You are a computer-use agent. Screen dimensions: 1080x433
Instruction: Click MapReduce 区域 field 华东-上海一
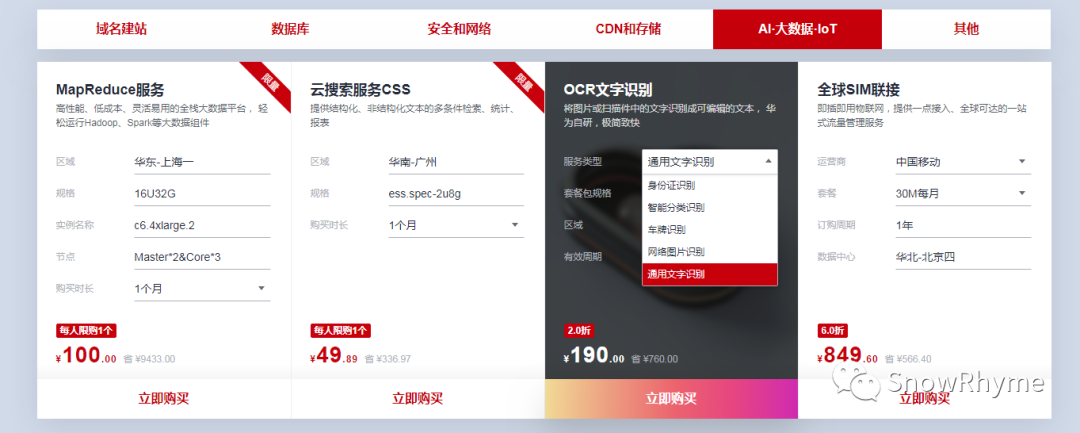202,162
